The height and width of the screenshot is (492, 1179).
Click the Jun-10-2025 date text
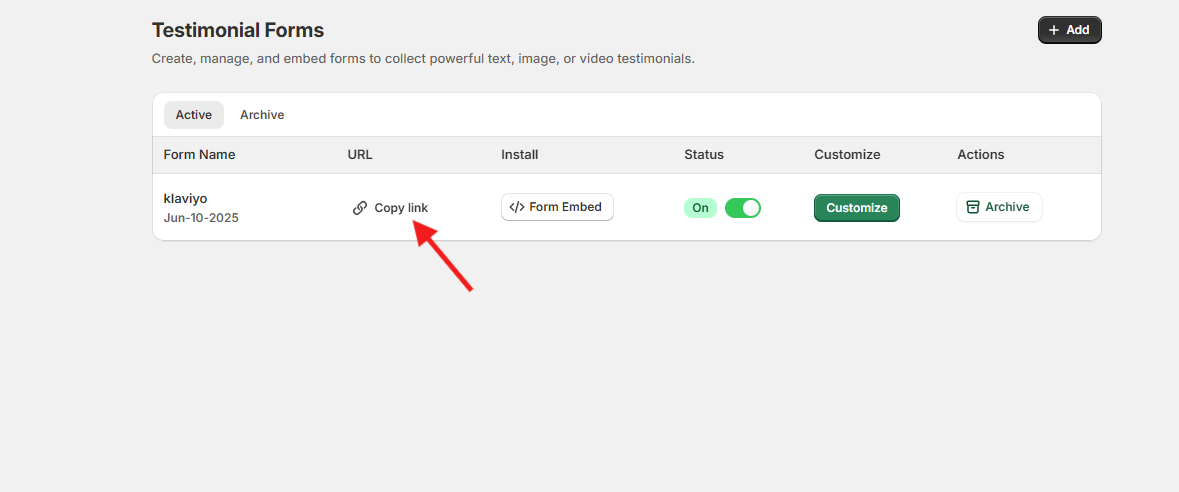[201, 217]
